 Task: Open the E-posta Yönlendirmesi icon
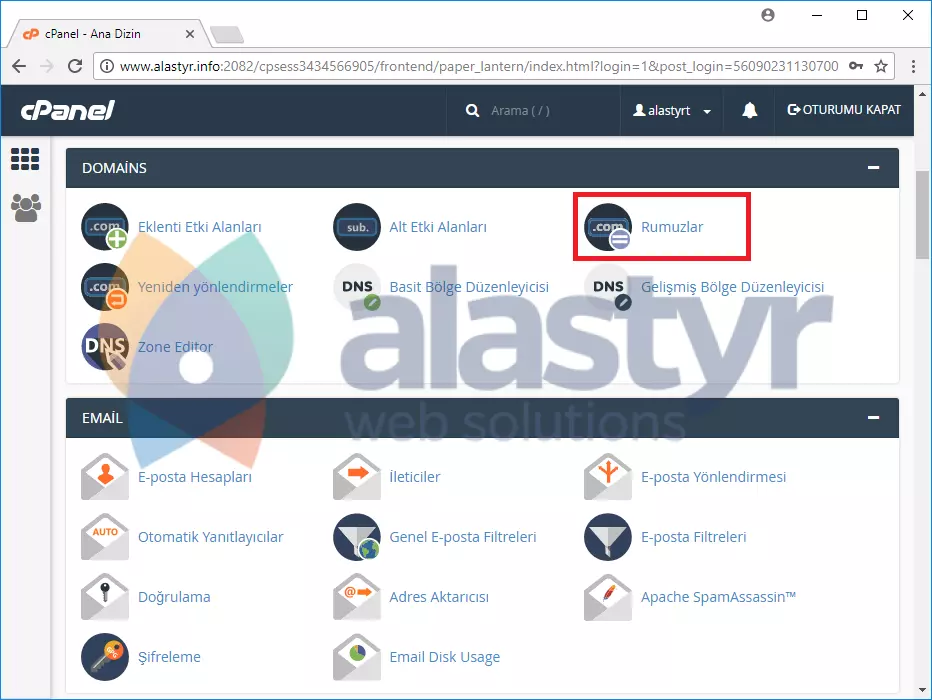[607, 477]
